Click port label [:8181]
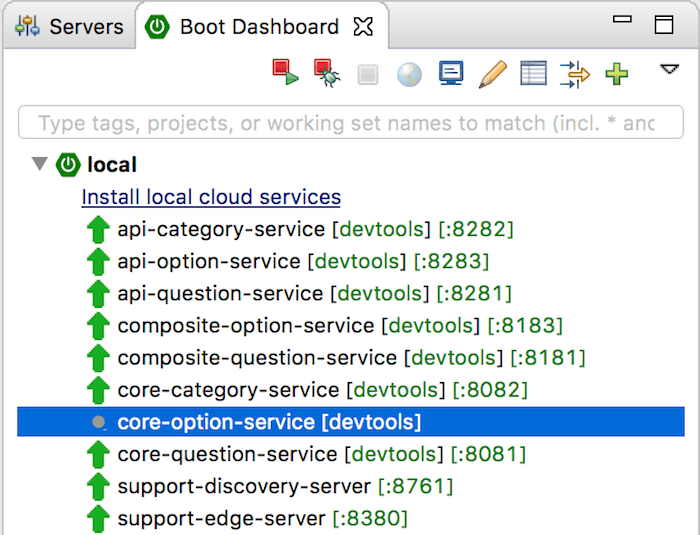Viewport: 700px width, 535px height. click(548, 358)
